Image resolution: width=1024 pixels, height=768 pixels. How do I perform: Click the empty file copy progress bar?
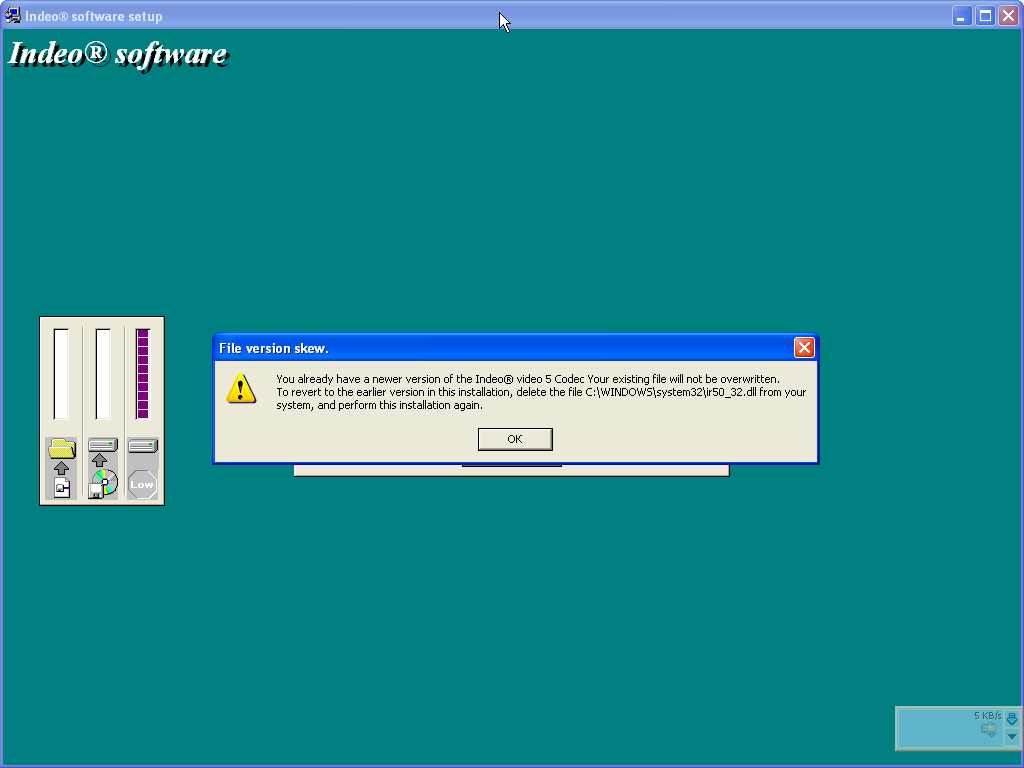[61, 374]
